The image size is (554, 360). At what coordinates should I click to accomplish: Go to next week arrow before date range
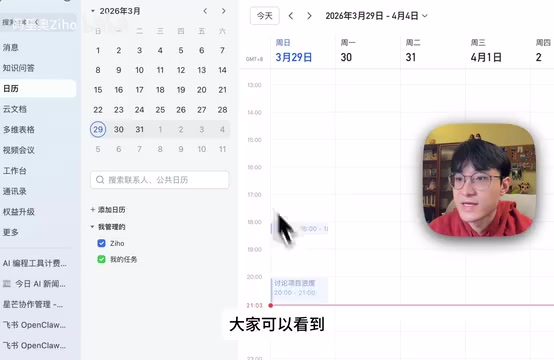pyautogui.click(x=309, y=16)
